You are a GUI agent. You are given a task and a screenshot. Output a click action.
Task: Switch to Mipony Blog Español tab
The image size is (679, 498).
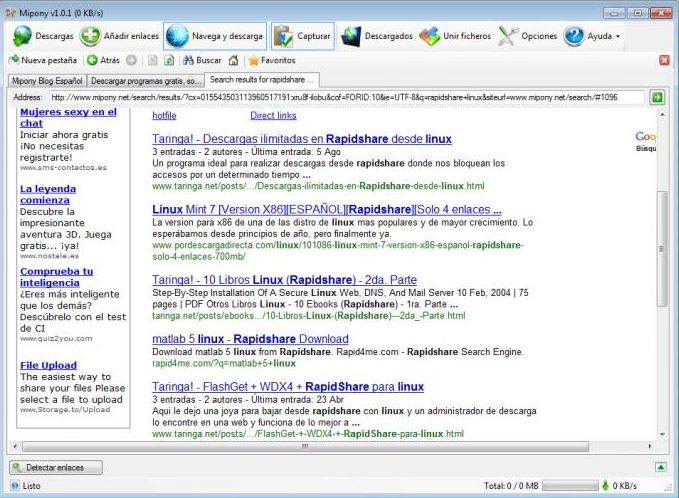tap(47, 81)
